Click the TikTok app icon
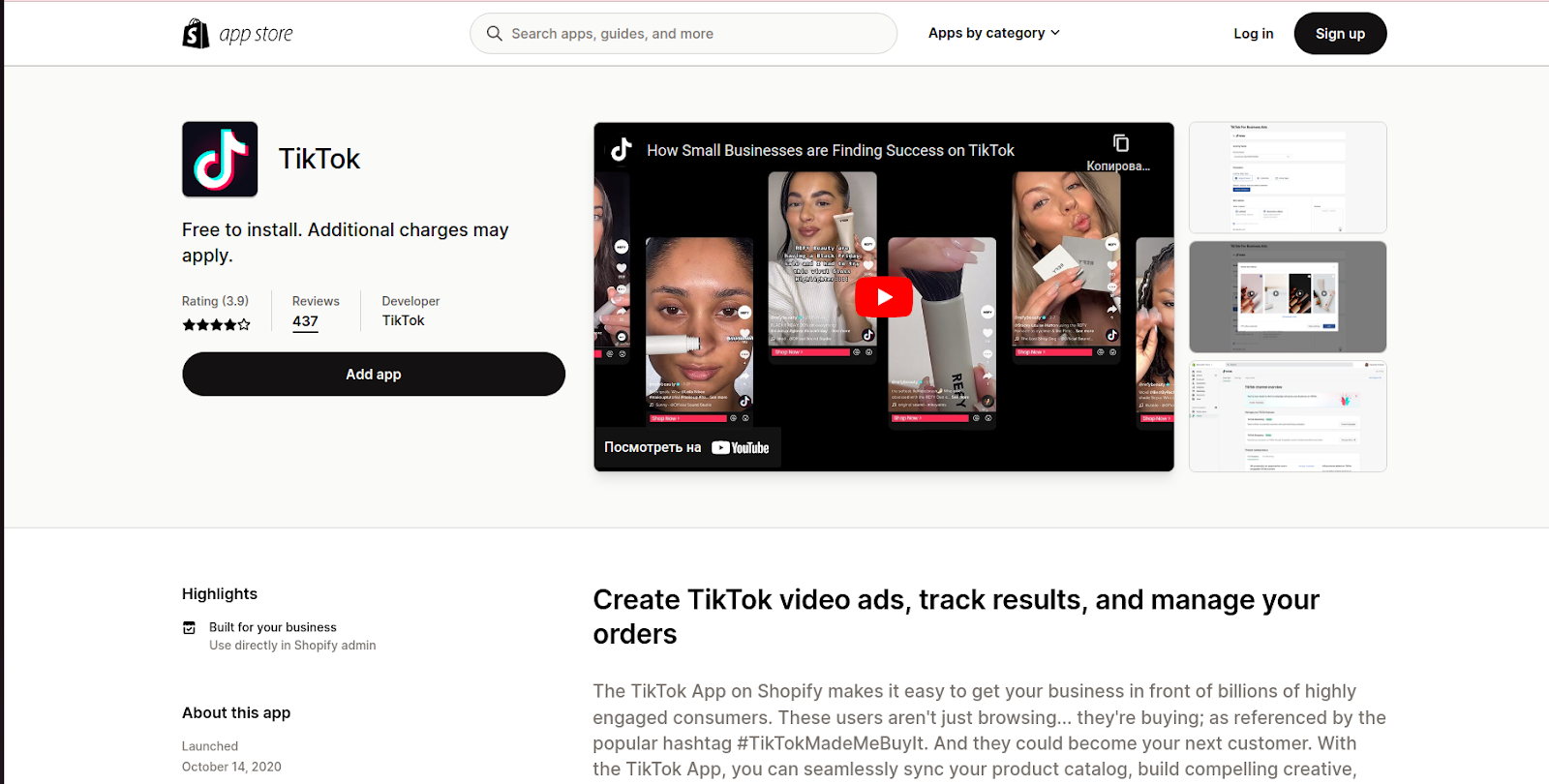This screenshot has height=784, width=1549. pos(220,160)
